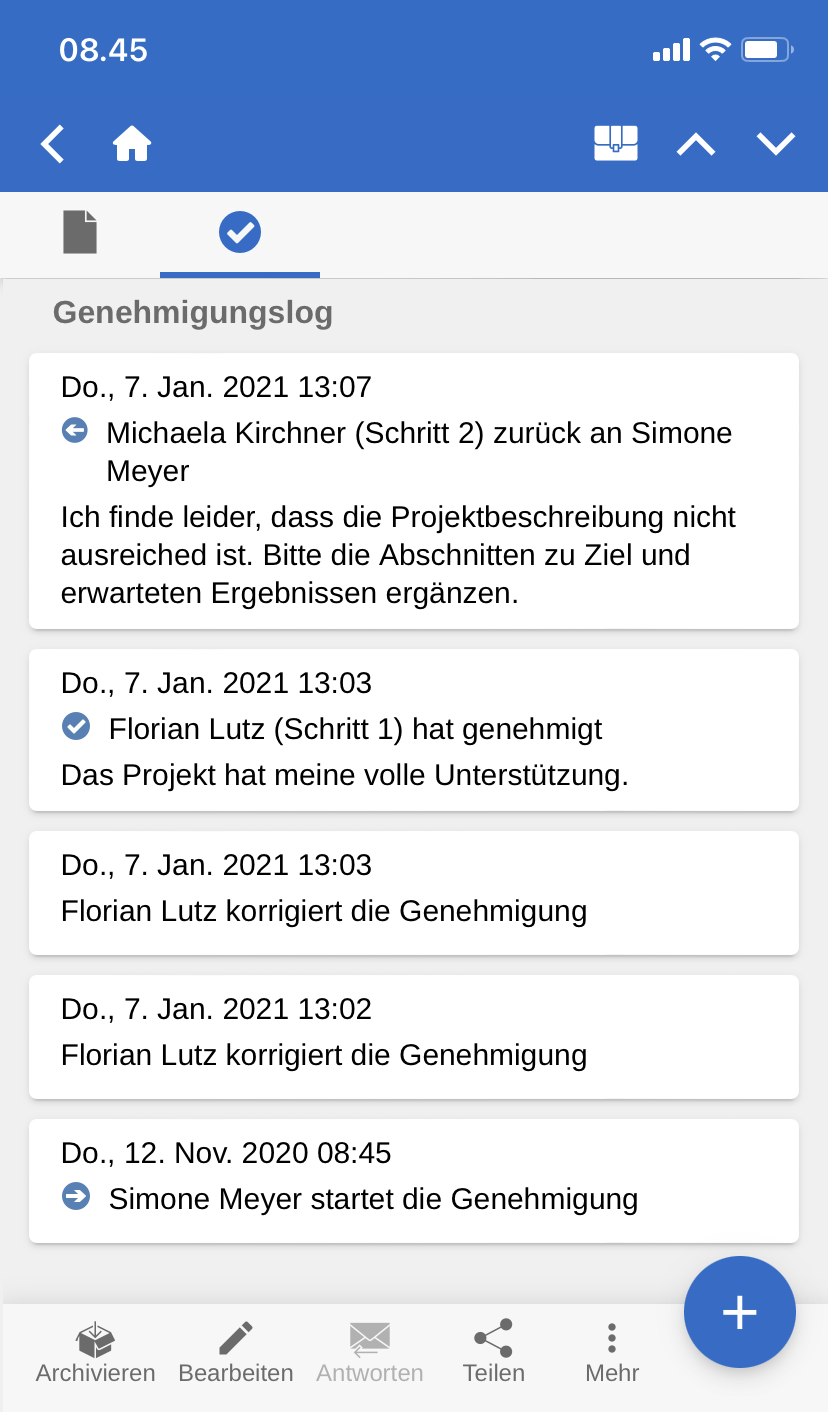Open Michaela Kirchner's returned-approval log entry

pyautogui.click(x=414, y=491)
